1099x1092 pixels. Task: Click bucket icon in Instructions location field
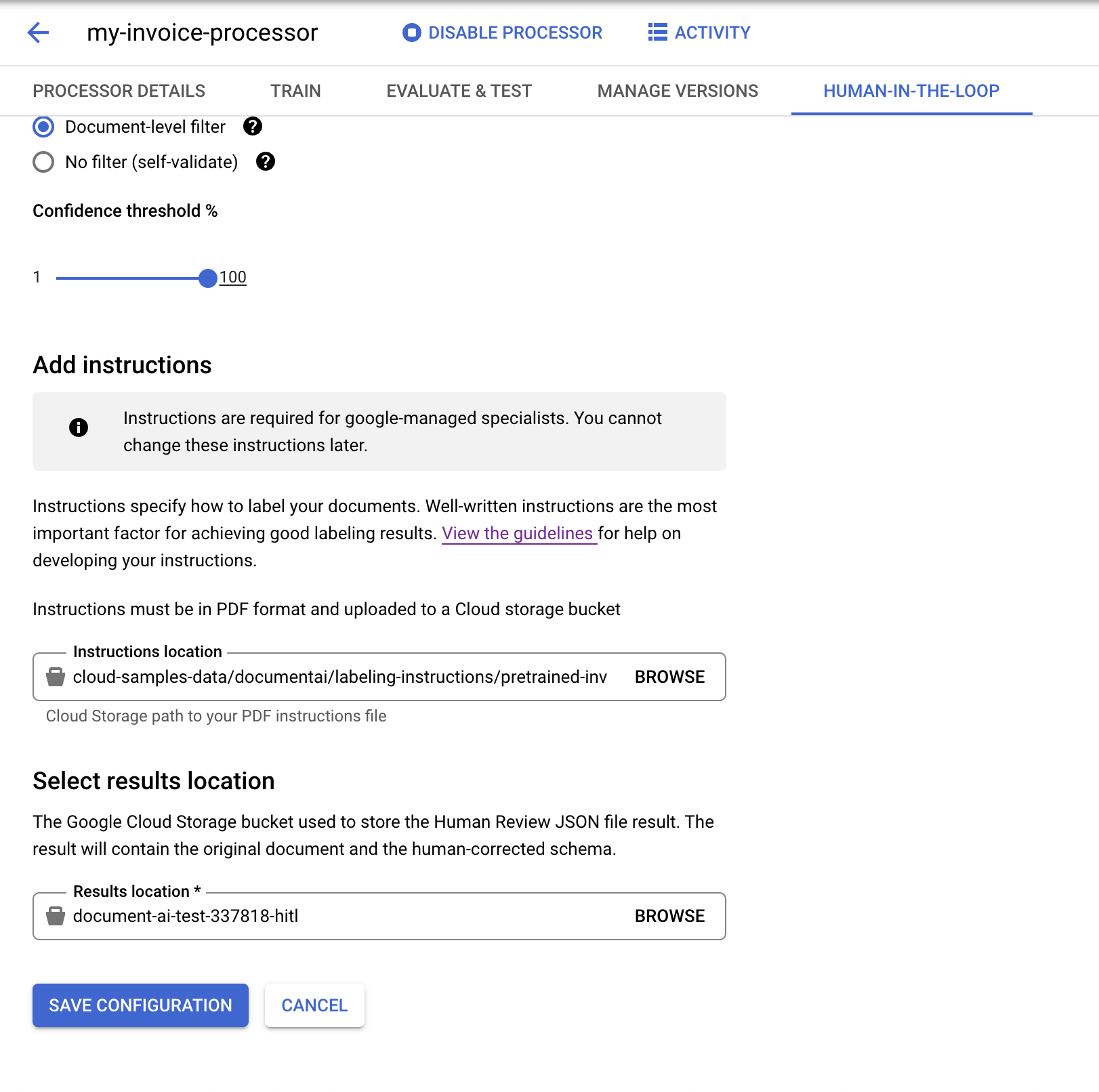(56, 677)
